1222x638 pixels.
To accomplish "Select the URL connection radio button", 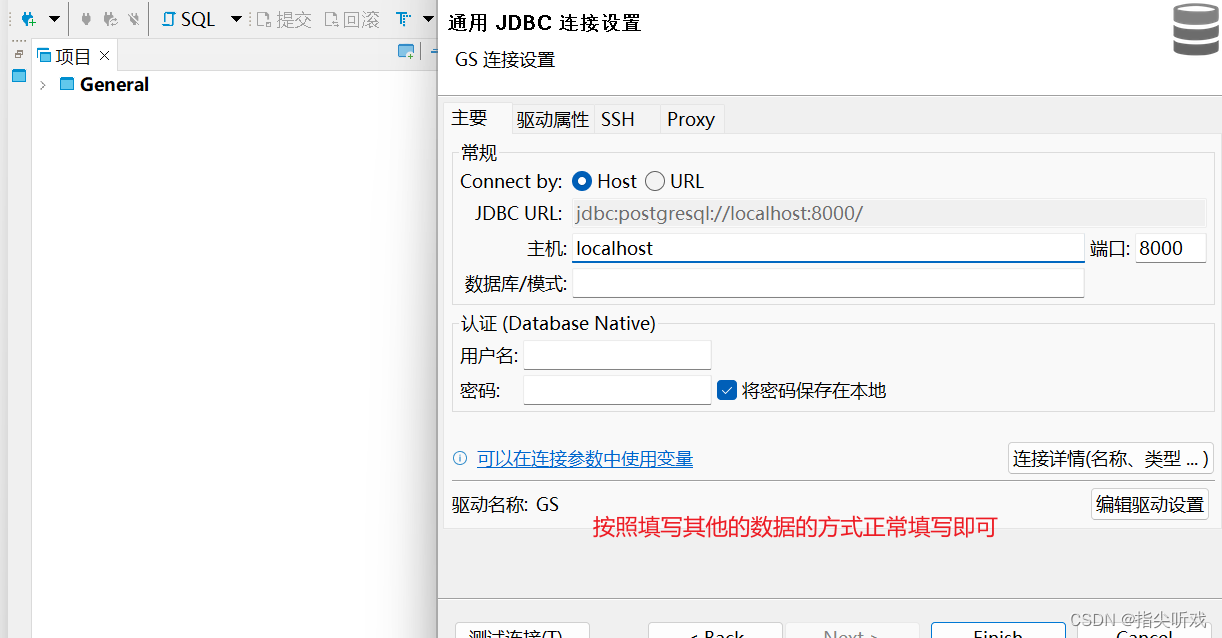I will coord(655,181).
